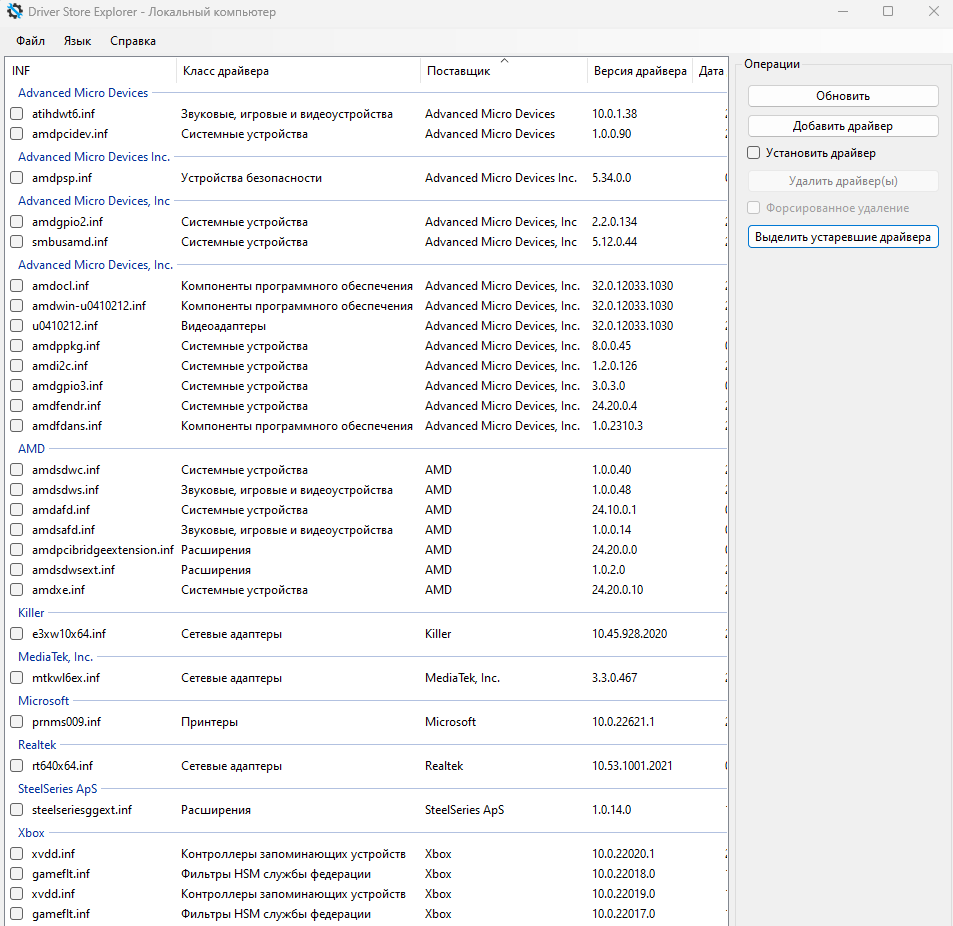
Task: Open the Справка menu
Action: pyautogui.click(x=133, y=41)
